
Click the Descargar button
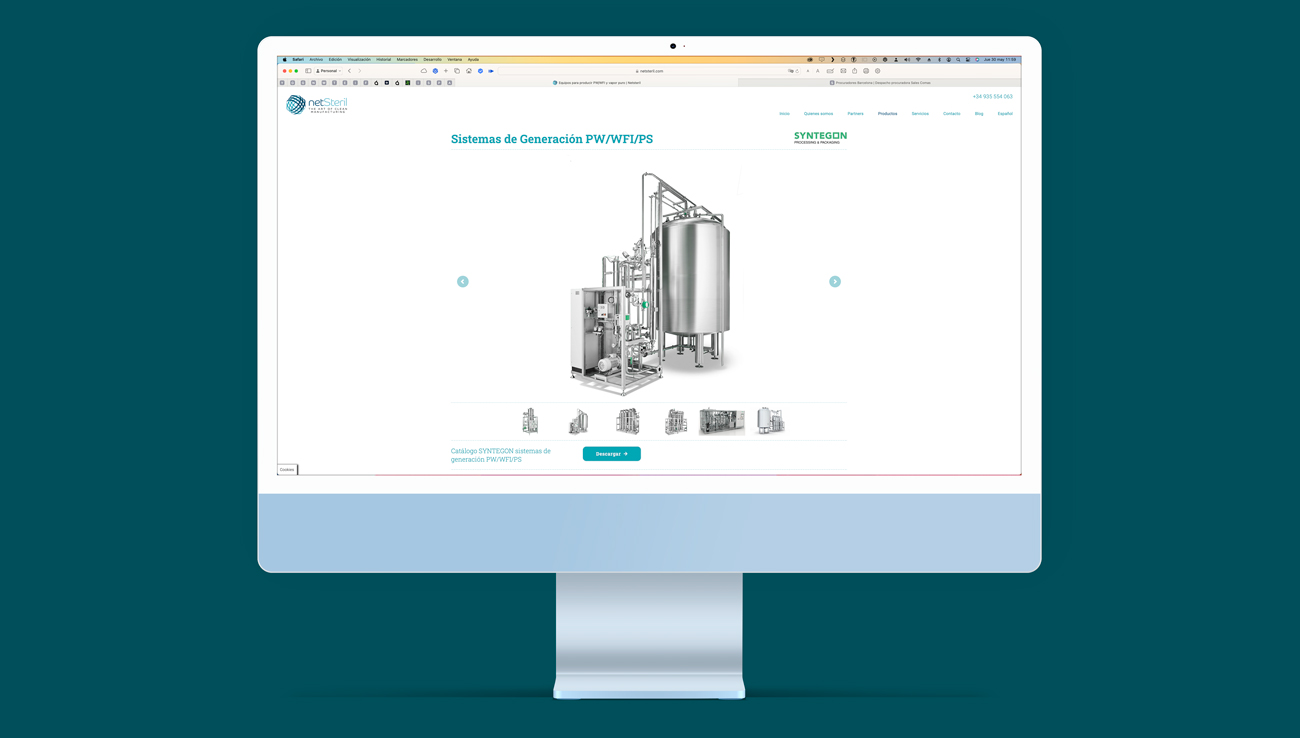611,454
